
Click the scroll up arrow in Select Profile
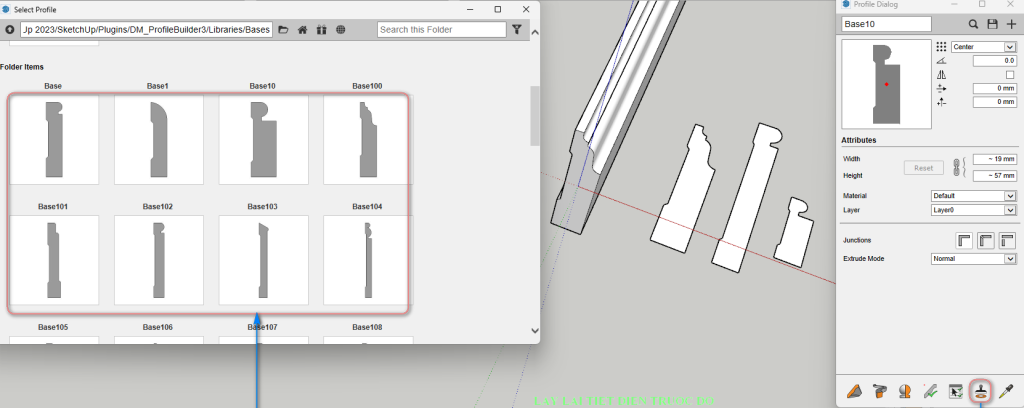535,32
